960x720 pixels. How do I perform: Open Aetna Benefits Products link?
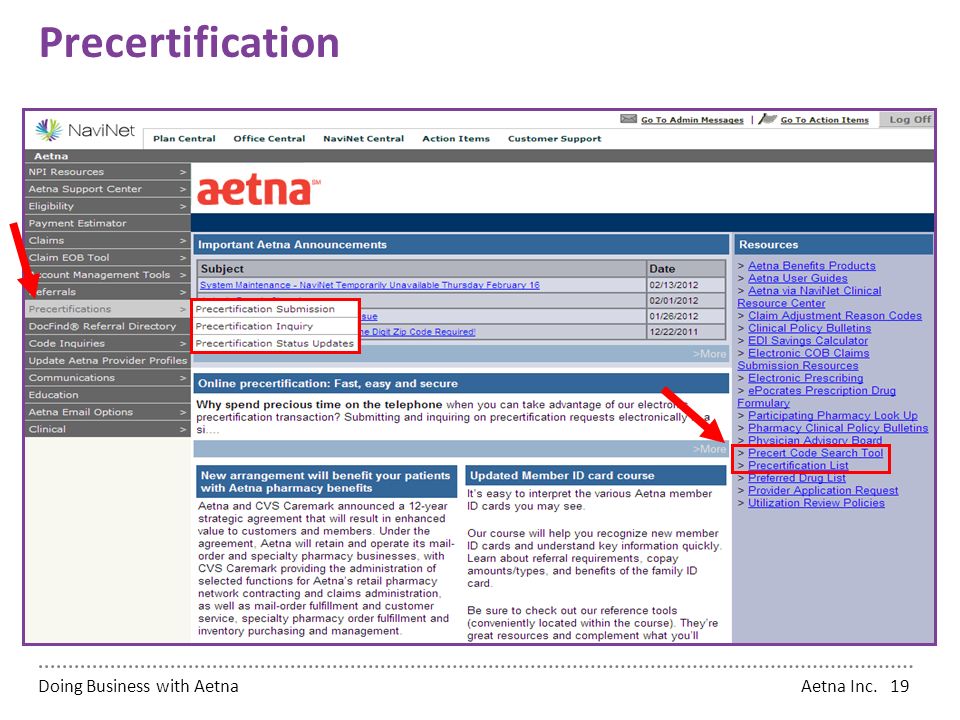coord(811,266)
